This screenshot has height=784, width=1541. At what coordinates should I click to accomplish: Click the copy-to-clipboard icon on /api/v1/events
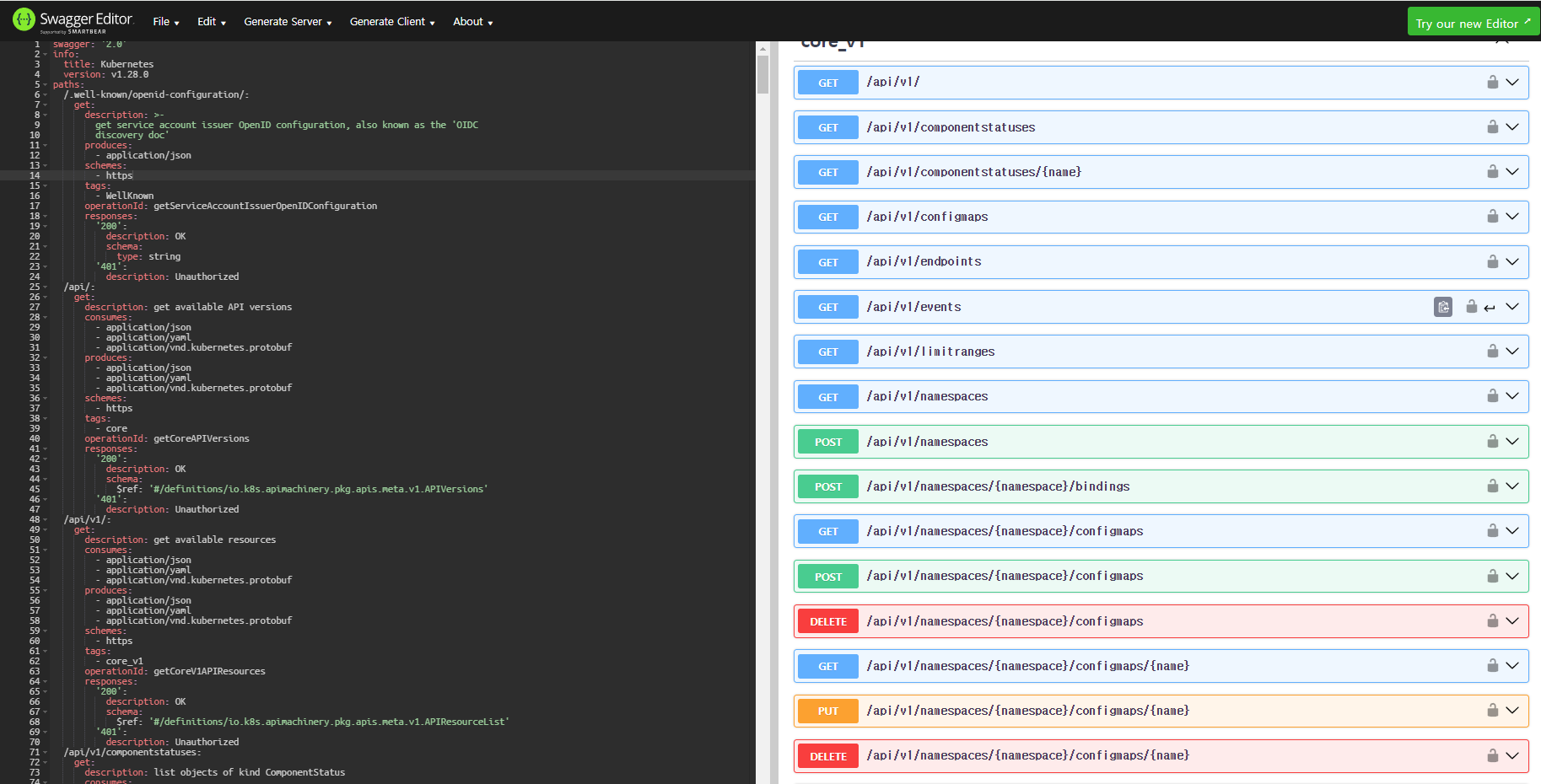pyautogui.click(x=1443, y=307)
